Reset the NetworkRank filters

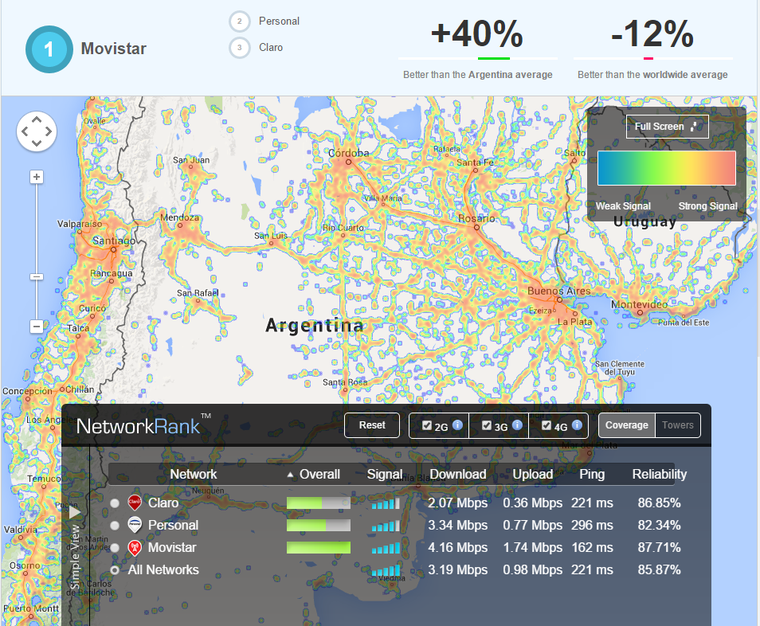click(x=372, y=425)
